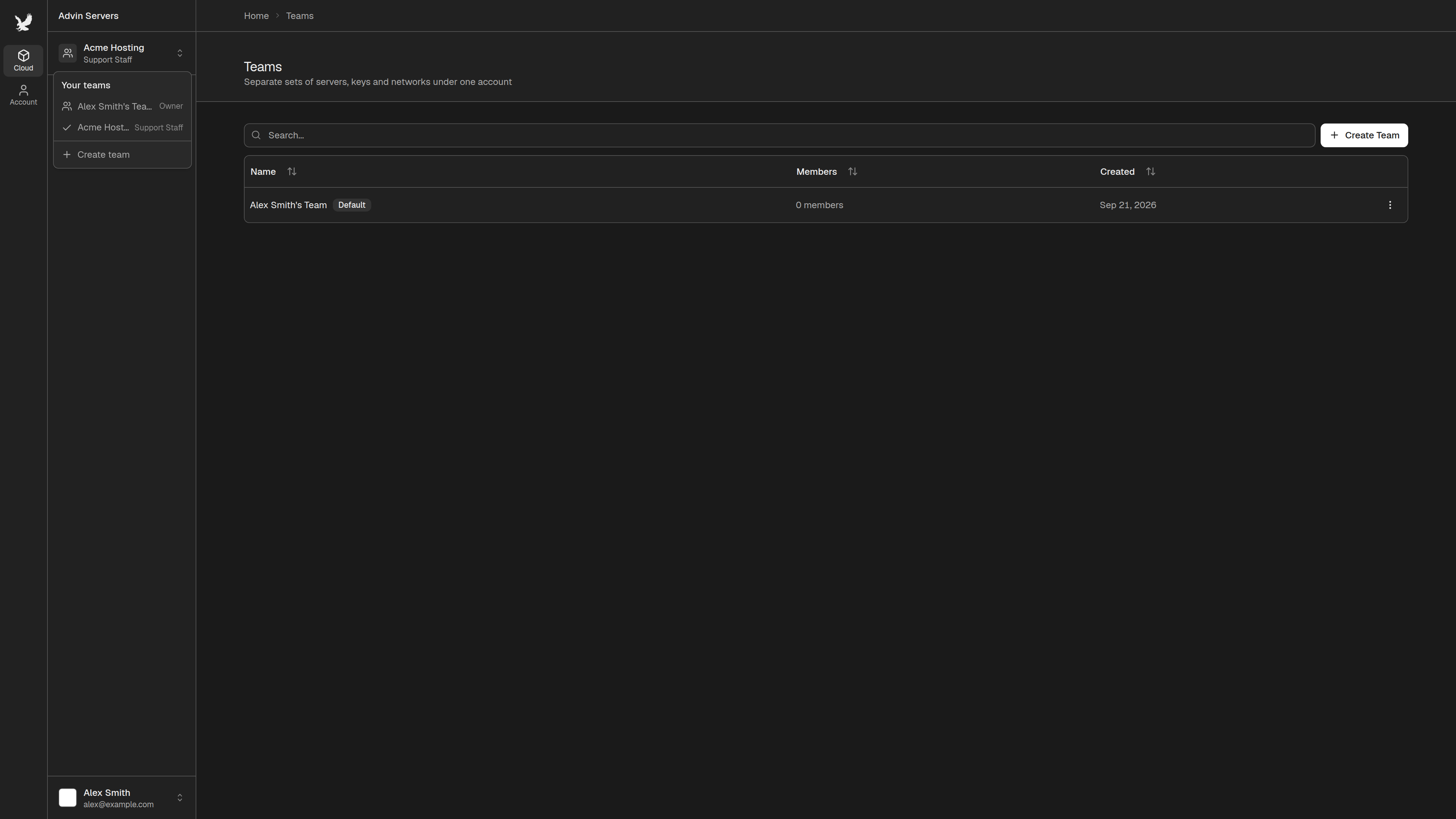Click the Acme Hosting team avatar icon

pyautogui.click(x=67, y=53)
